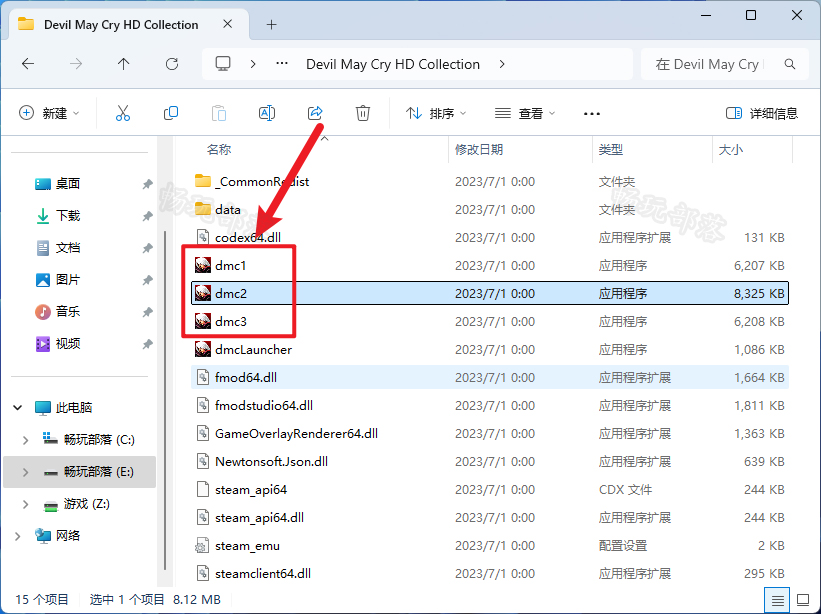Select the steamclient64.dll file
This screenshot has width=821, height=614.
click(x=490, y=573)
